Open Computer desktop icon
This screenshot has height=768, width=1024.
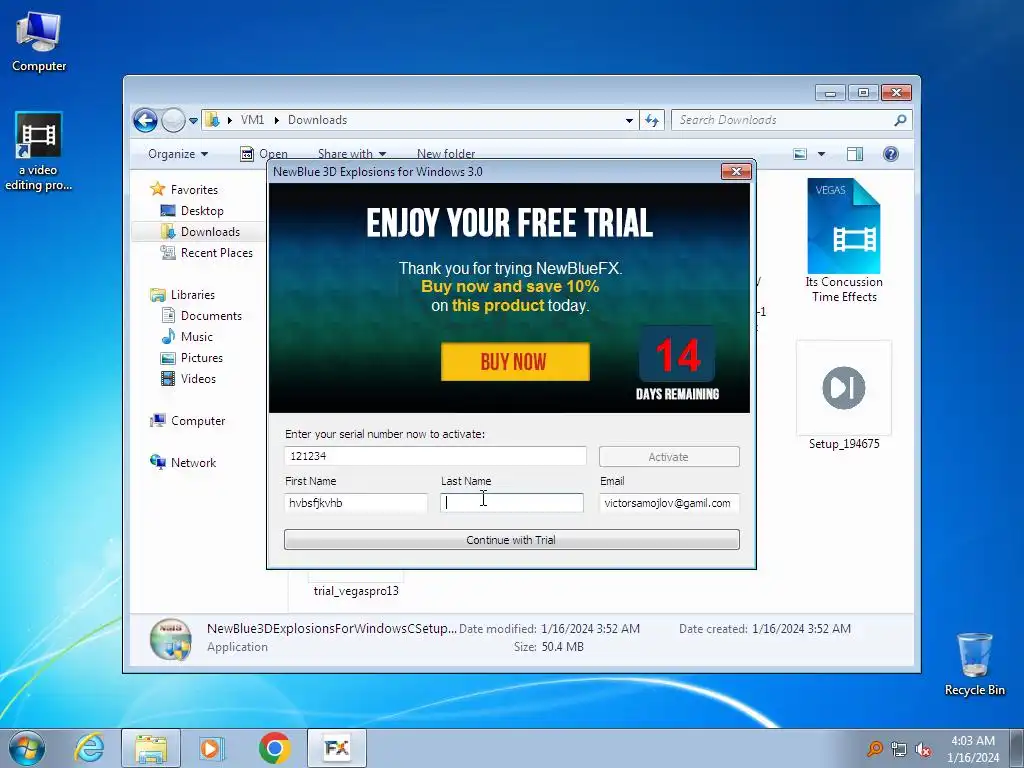(x=39, y=40)
